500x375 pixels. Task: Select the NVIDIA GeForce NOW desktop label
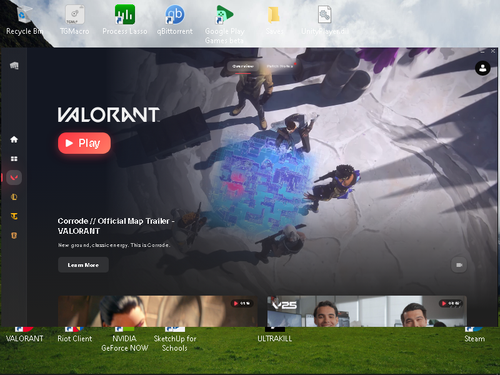pyautogui.click(x=125, y=343)
